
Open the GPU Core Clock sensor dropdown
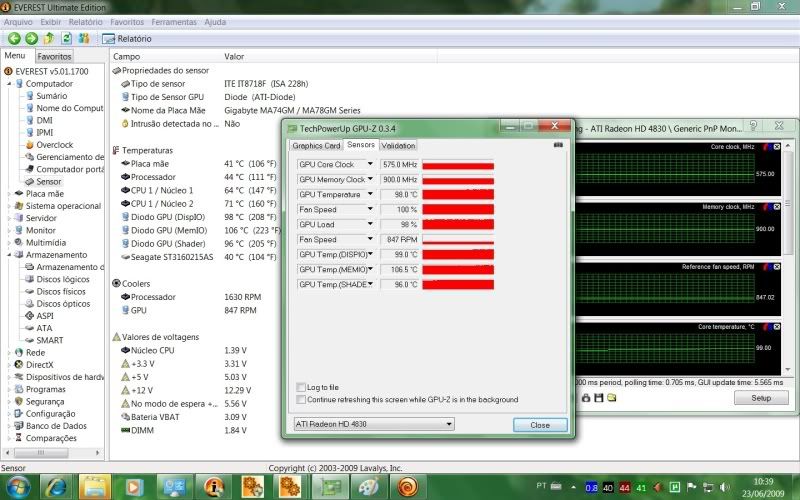tap(370, 164)
